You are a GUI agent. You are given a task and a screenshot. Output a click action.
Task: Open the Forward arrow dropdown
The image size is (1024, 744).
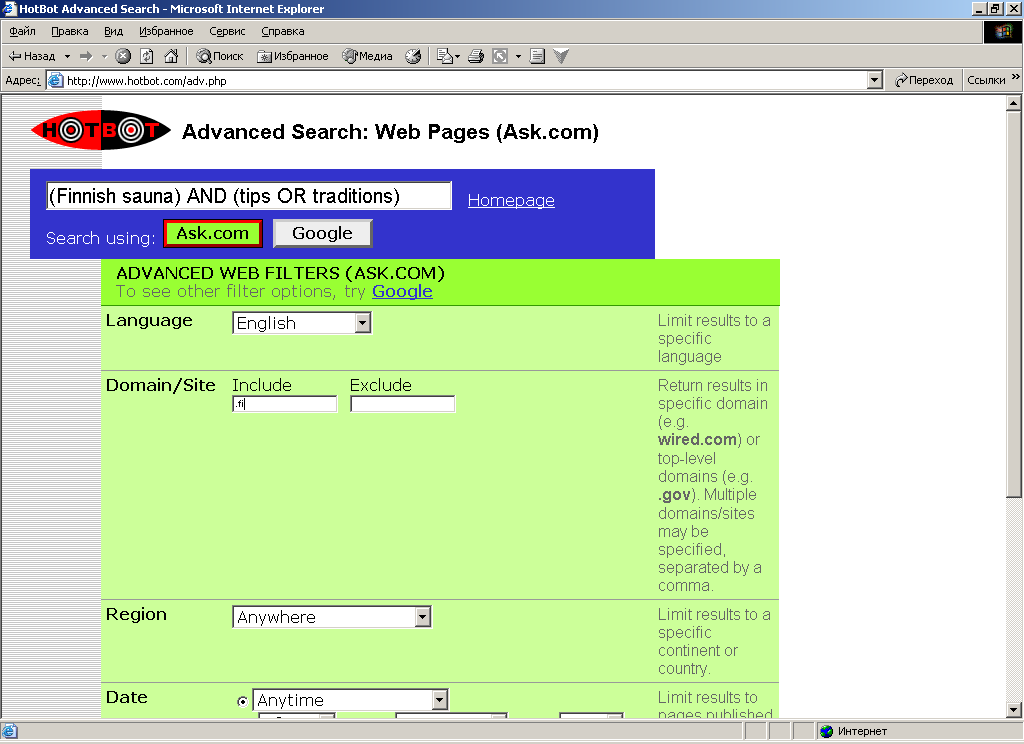[x=104, y=56]
